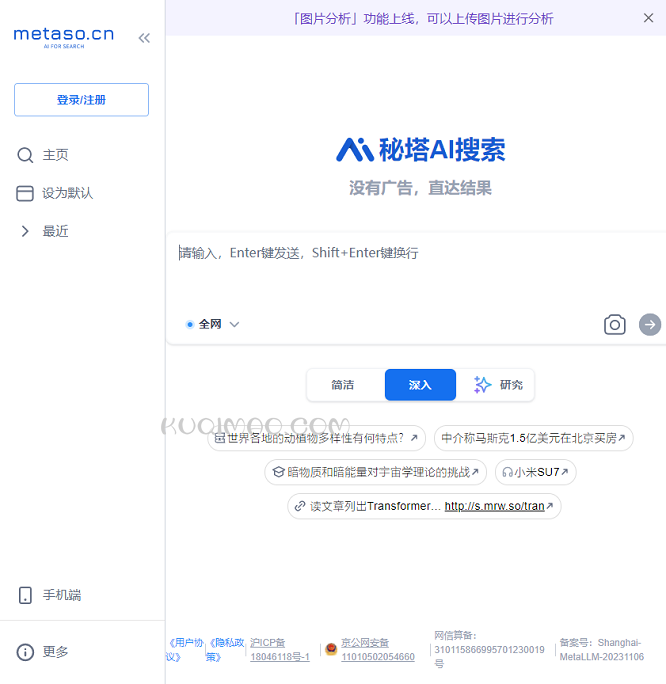The width and height of the screenshot is (666, 684).
Task: Click the metaso.cn logo
Action: [x=64, y=37]
